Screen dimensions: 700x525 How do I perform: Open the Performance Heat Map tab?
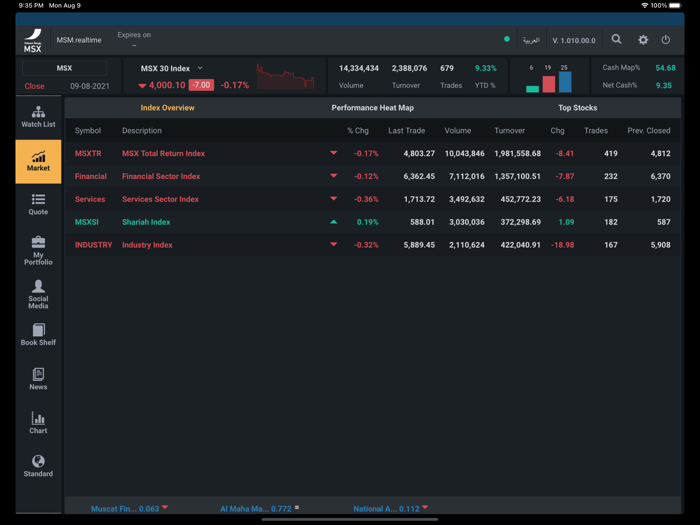coord(372,108)
